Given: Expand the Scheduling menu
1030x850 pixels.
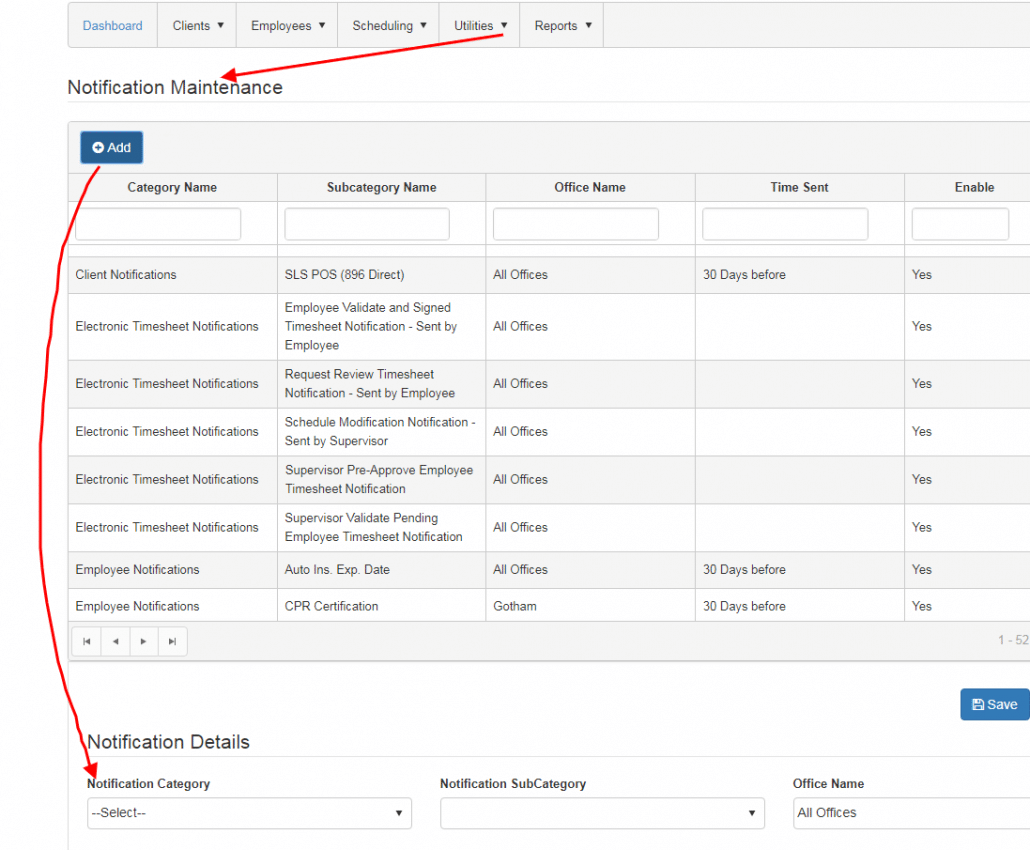Looking at the screenshot, I should click(389, 26).
